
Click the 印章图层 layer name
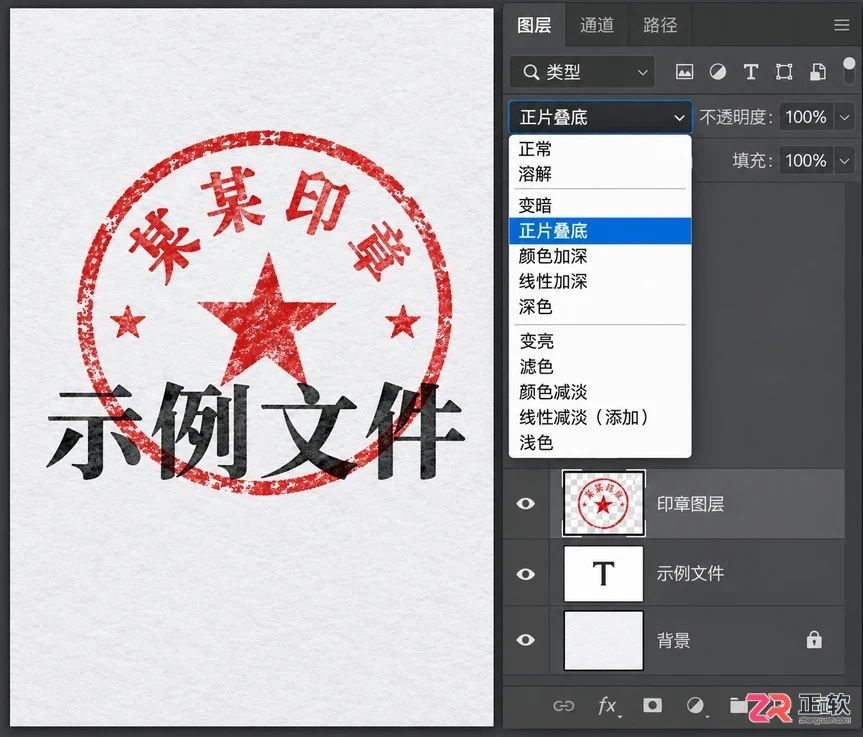click(x=690, y=504)
